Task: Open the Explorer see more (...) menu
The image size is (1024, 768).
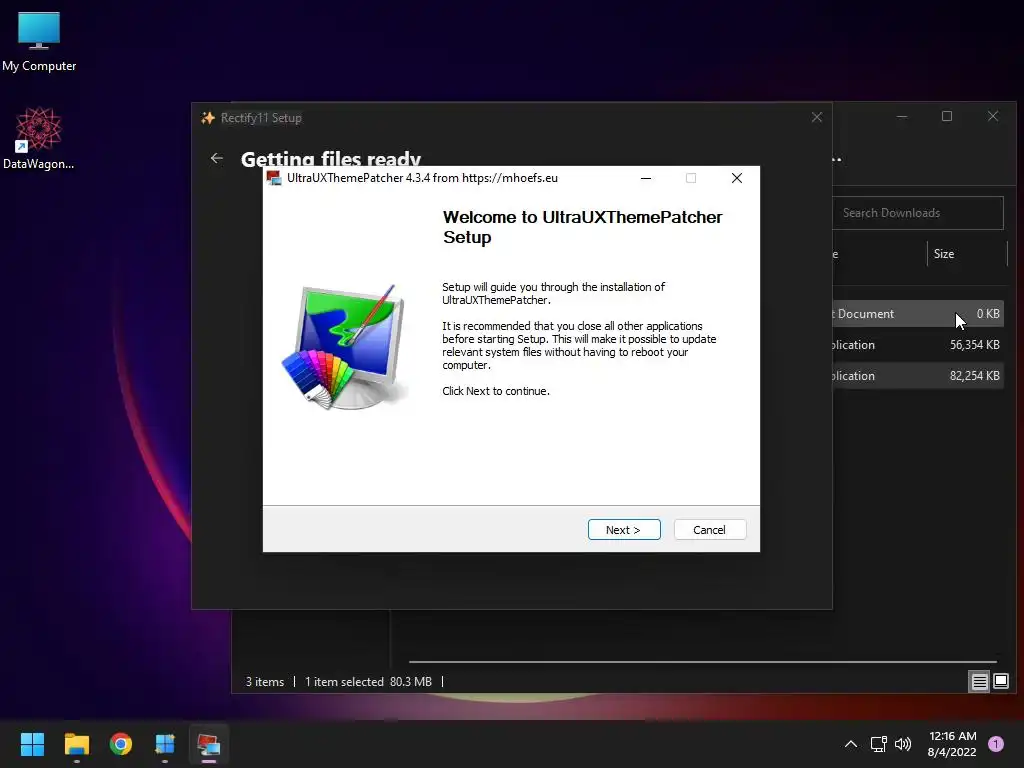Action: [837, 159]
